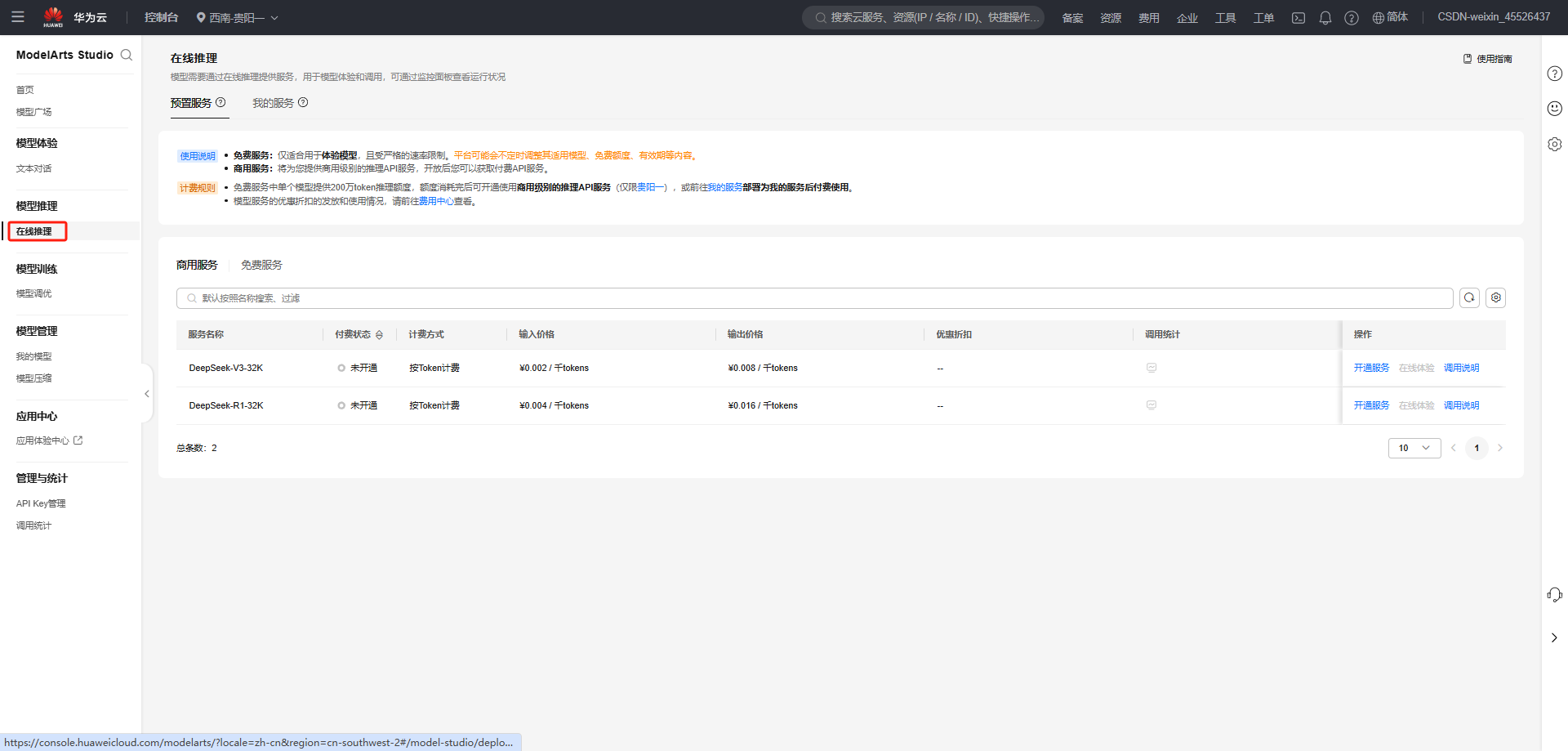The image size is (1568, 751).
Task: Switch language via the globe 简体
Action: click(1390, 17)
